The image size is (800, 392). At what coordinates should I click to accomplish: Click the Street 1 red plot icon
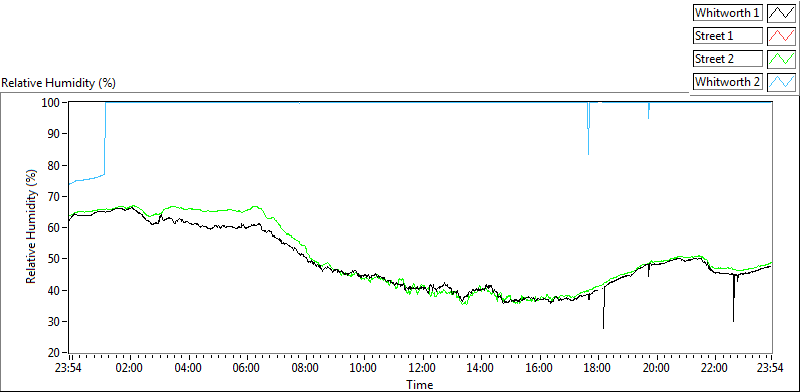(x=781, y=36)
